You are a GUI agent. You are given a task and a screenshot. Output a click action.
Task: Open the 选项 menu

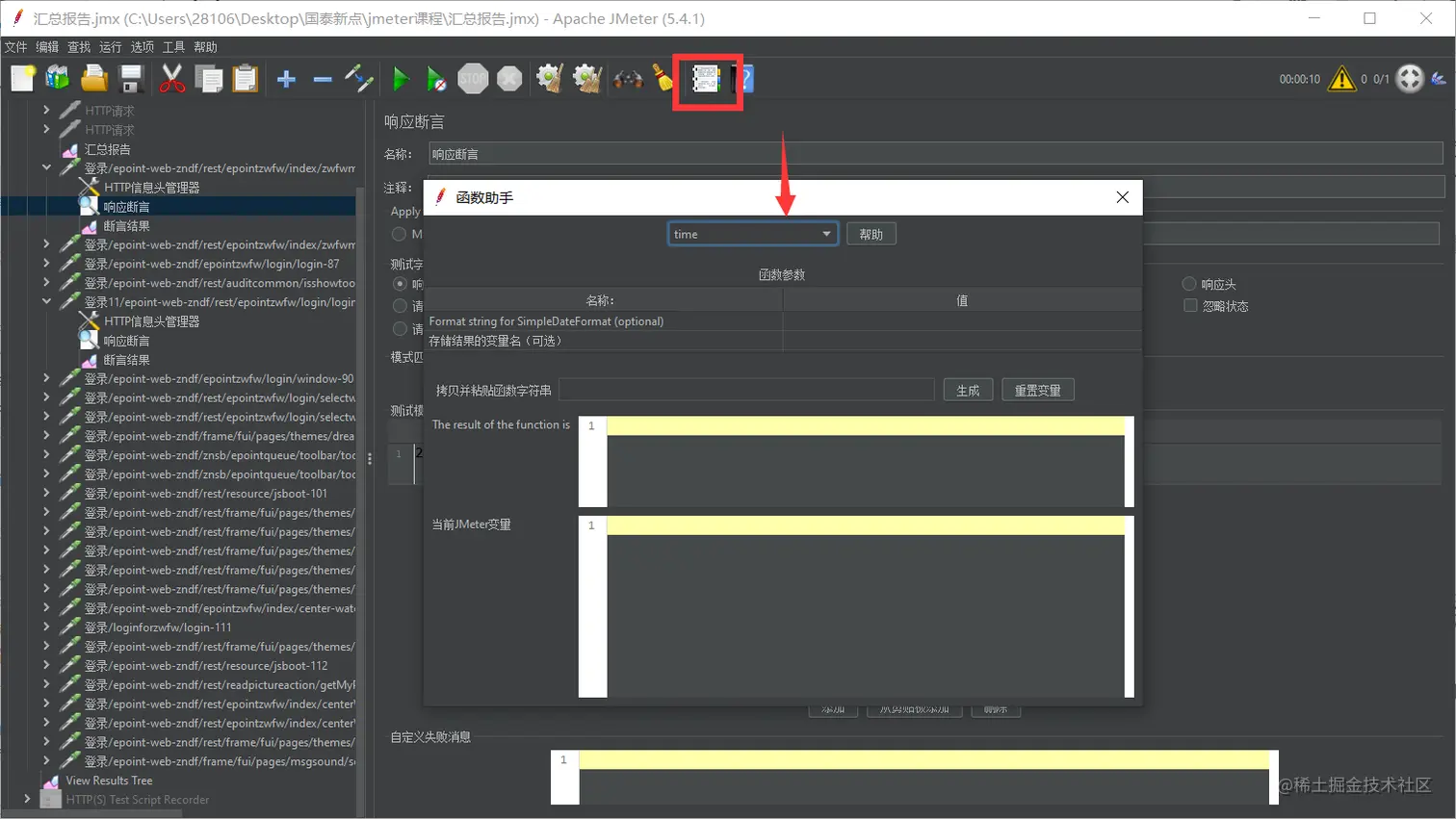pos(143,47)
